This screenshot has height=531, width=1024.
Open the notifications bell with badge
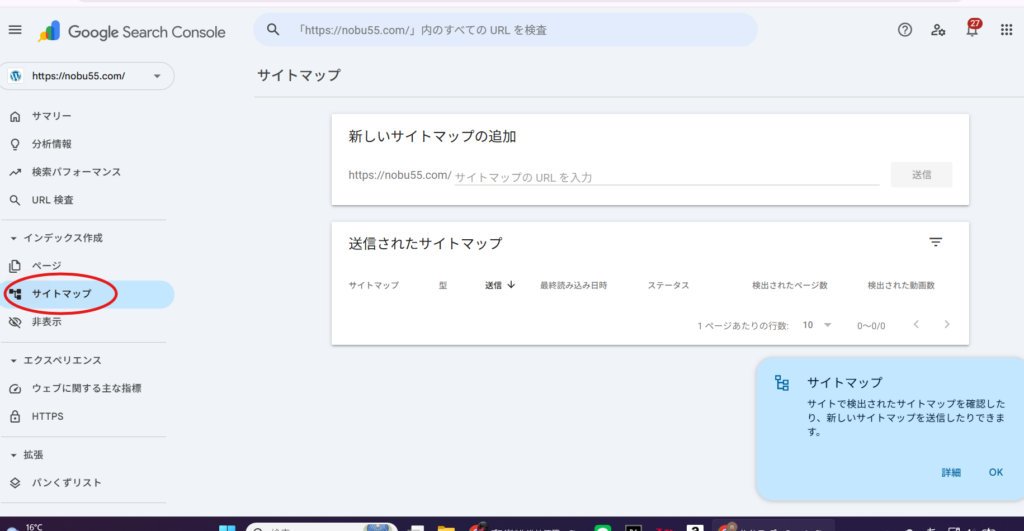click(x=972, y=30)
